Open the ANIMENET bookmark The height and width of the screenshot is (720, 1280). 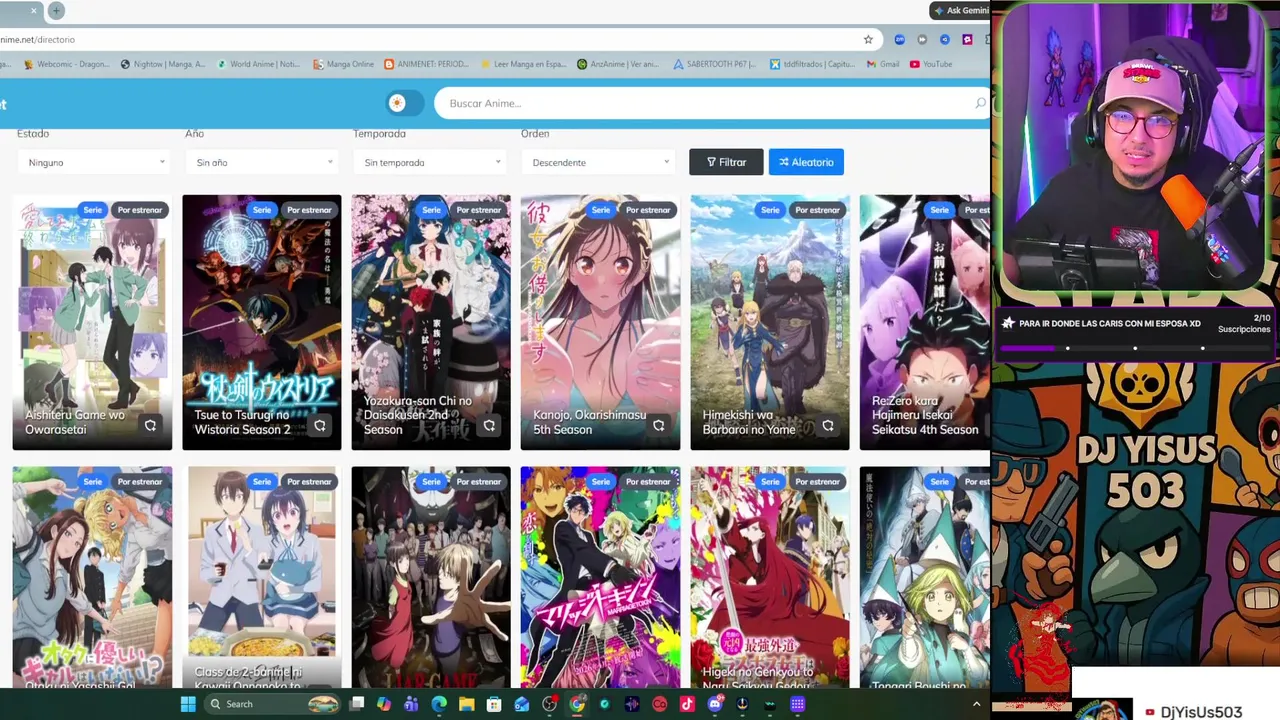coord(426,64)
